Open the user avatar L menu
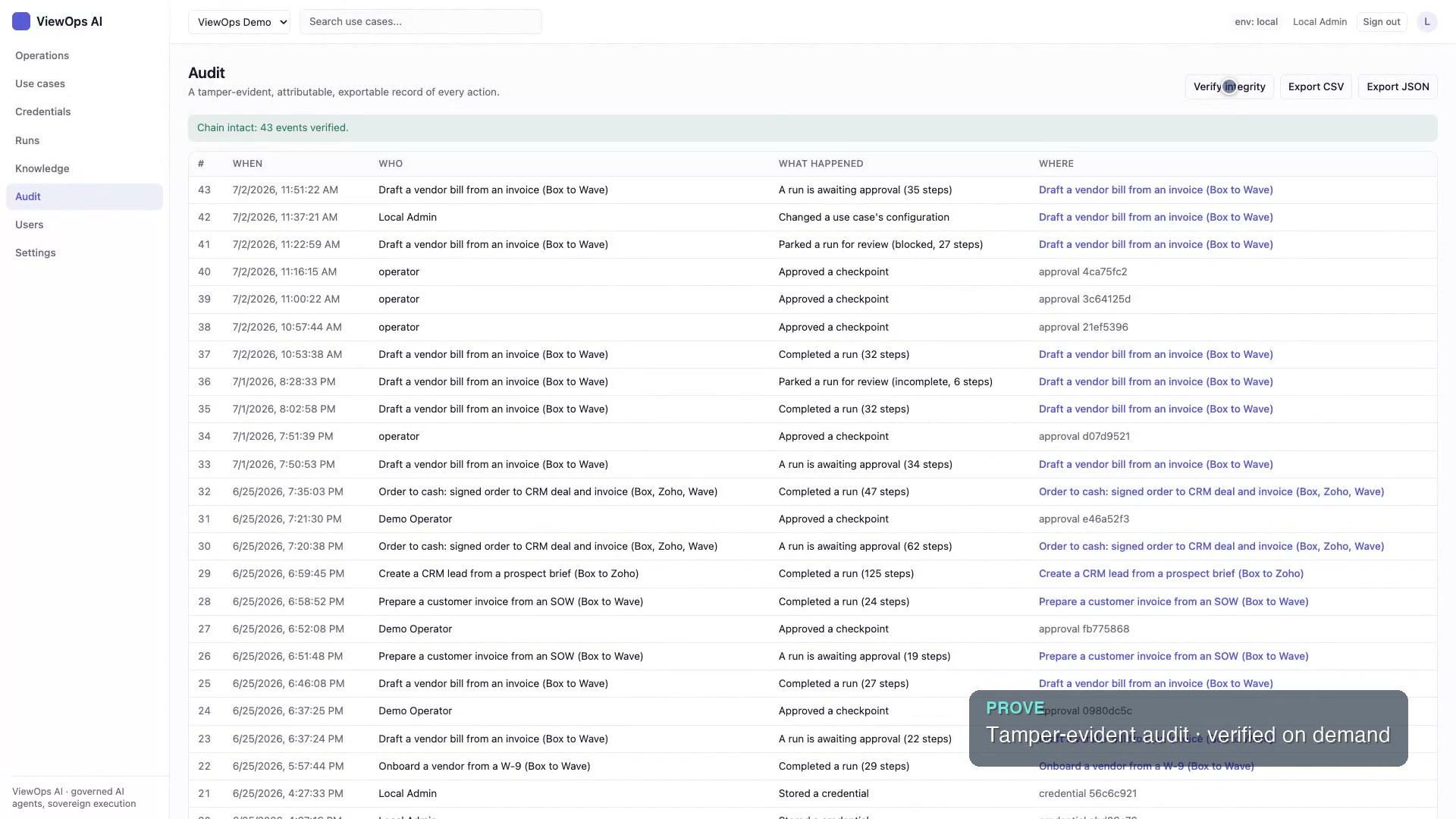The height and width of the screenshot is (819, 1456). click(1426, 21)
